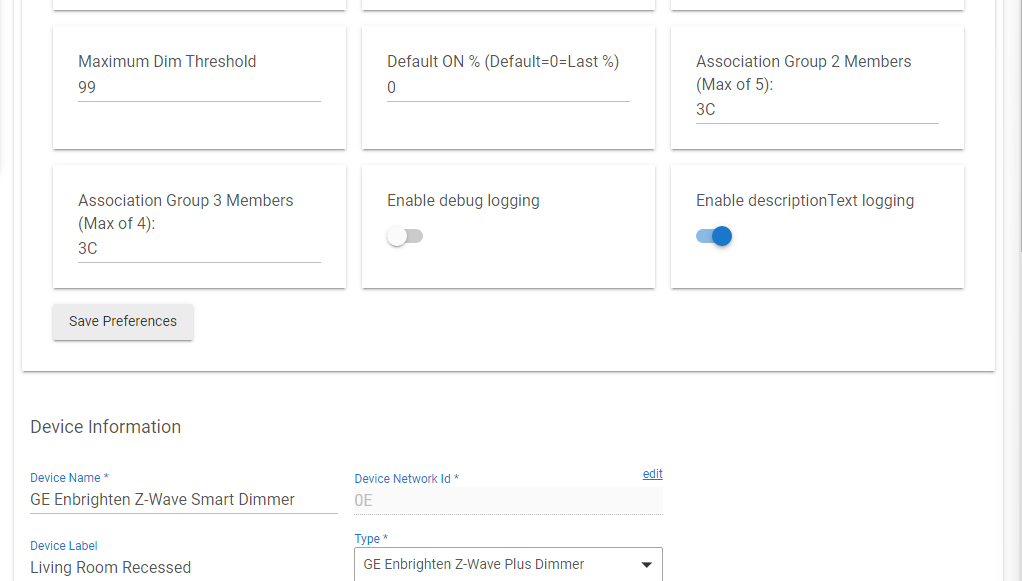Click the Save Preferences button
1022x581 pixels.
click(x=123, y=321)
